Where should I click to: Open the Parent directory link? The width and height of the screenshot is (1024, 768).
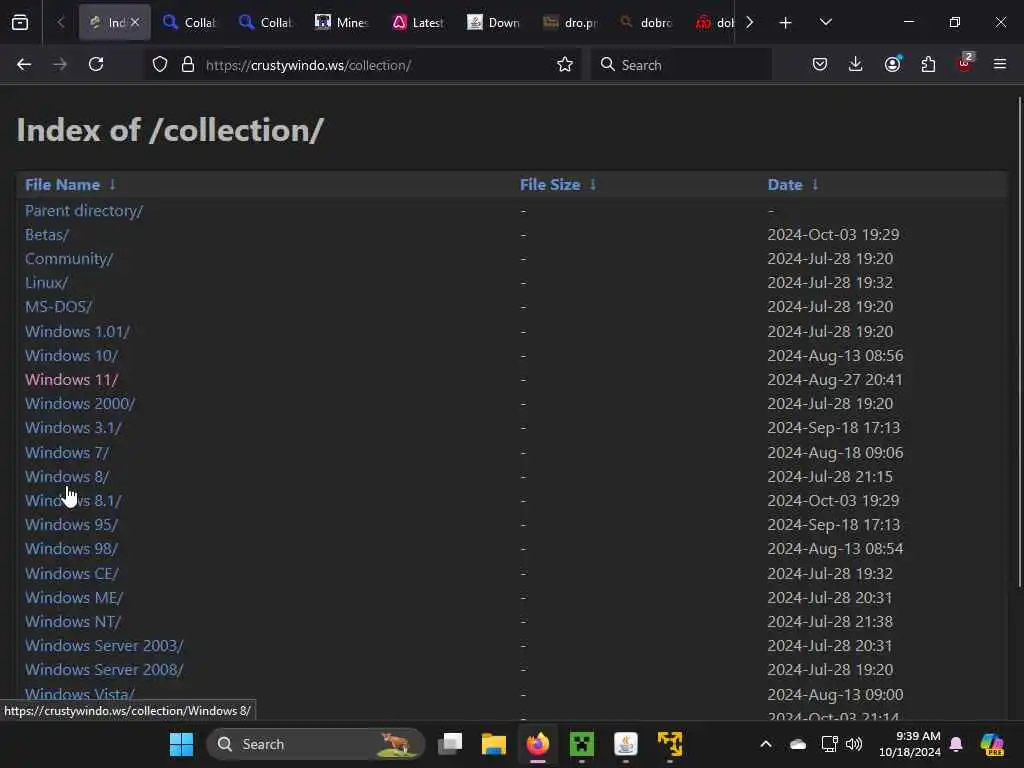coord(84,210)
